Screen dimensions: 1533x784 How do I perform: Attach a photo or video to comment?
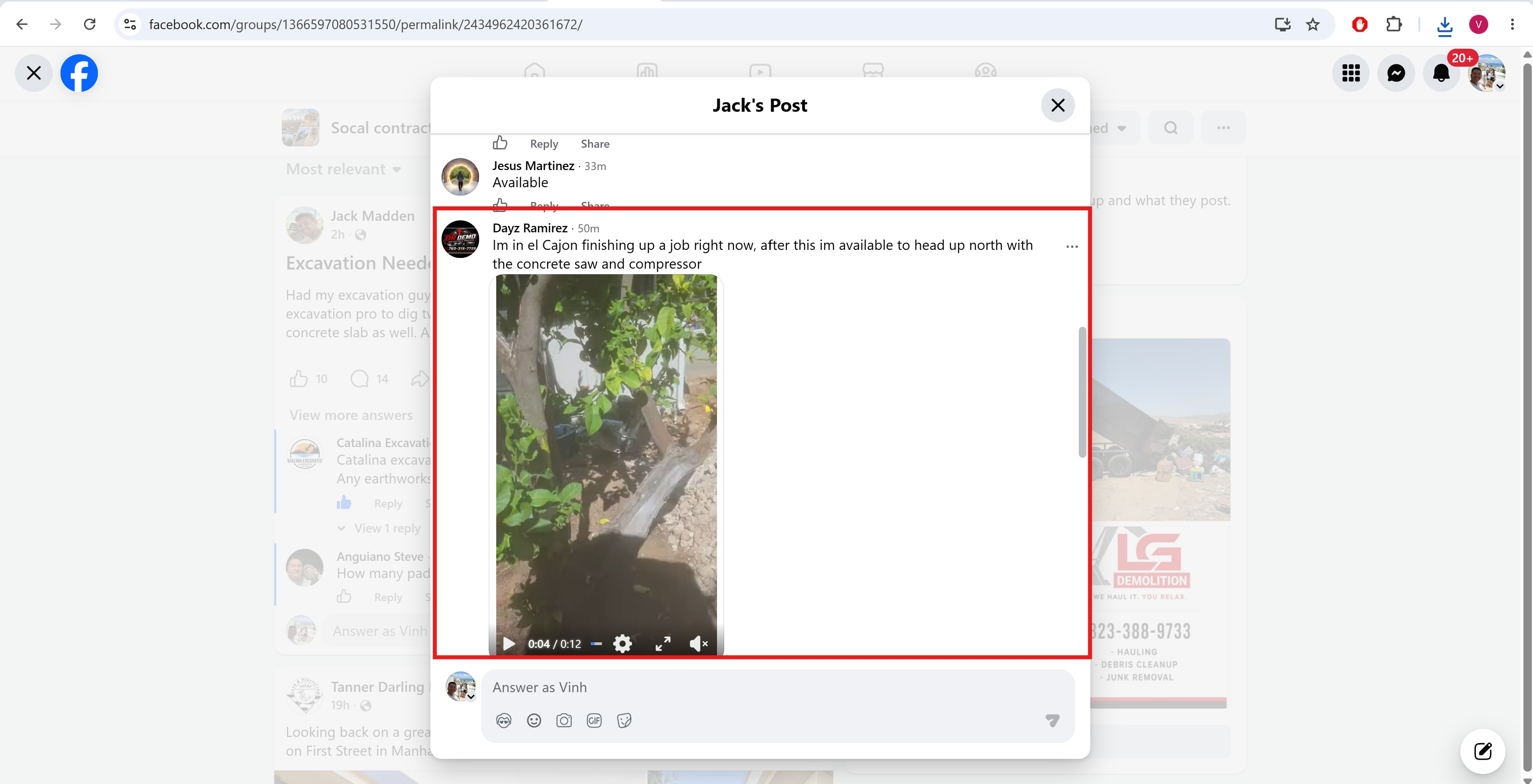564,721
